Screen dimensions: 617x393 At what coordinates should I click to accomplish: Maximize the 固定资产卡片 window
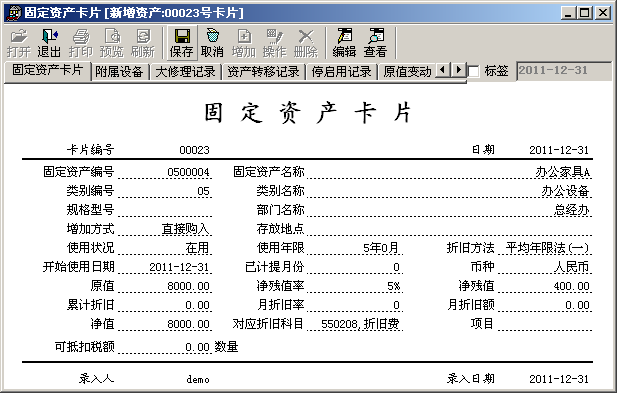585,13
